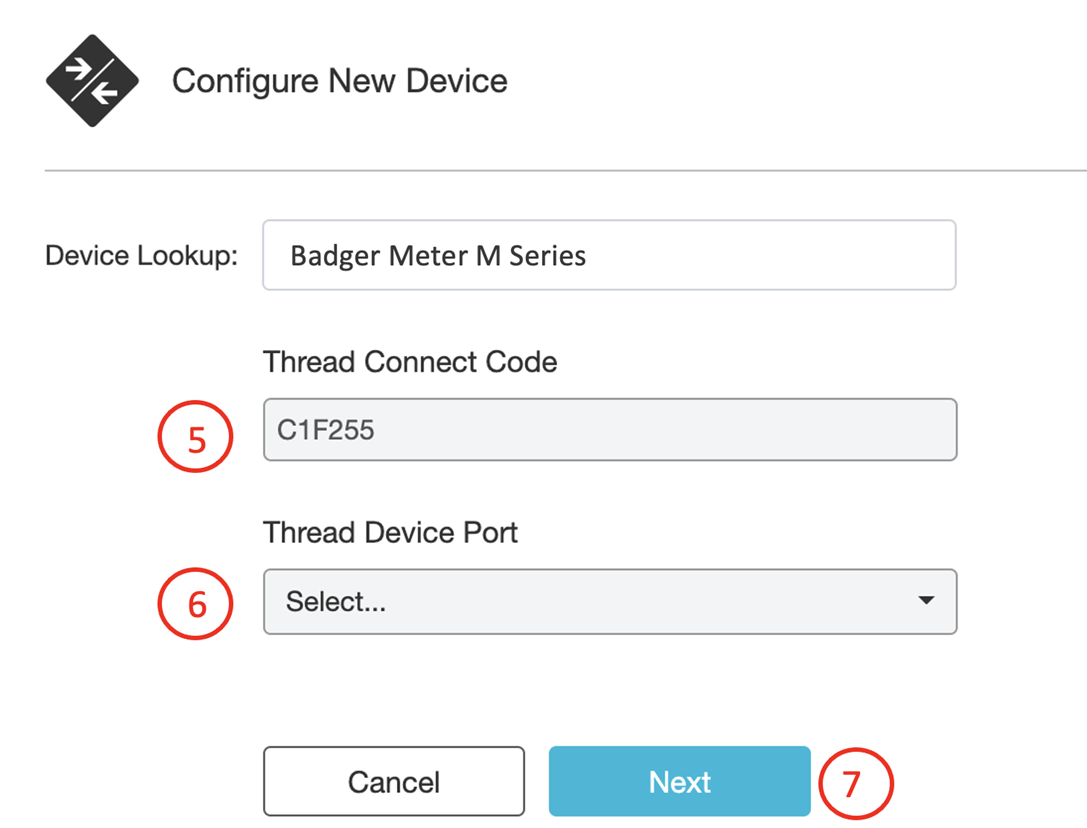Click the red circled number 7 marker
The height and width of the screenshot is (828, 1087).
pos(853,783)
